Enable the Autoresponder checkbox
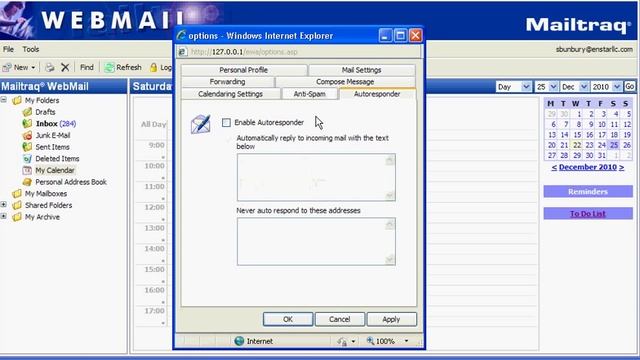The image size is (640, 360). [226, 122]
